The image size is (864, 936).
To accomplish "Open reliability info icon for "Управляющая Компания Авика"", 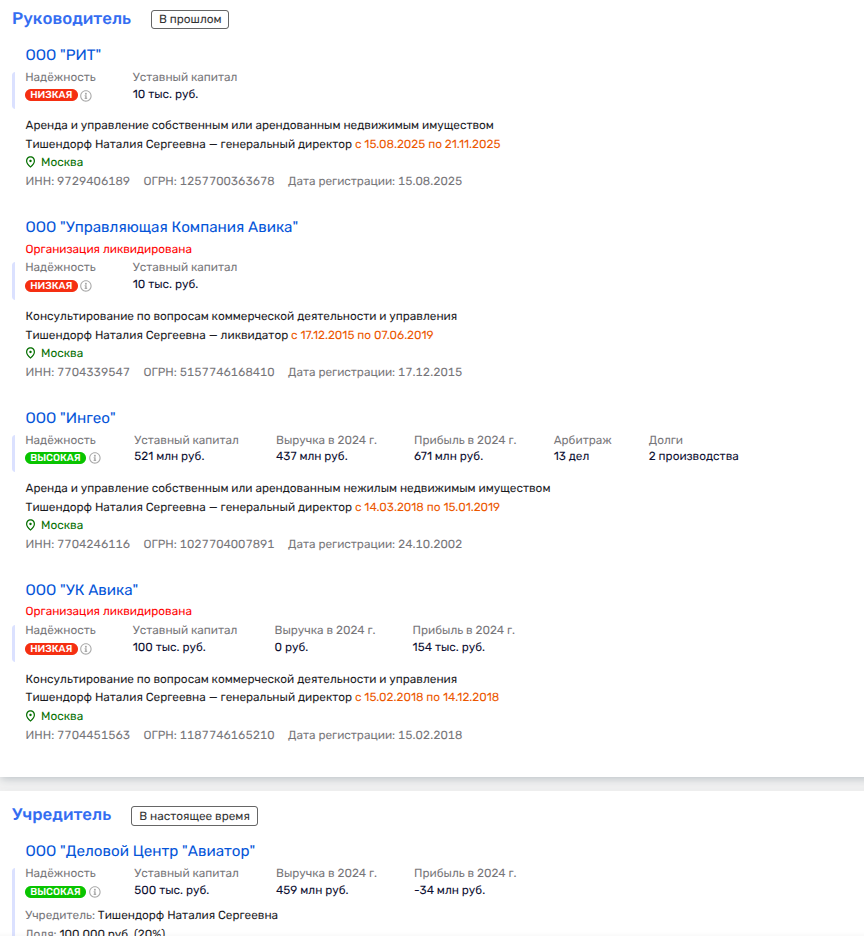I will [86, 286].
